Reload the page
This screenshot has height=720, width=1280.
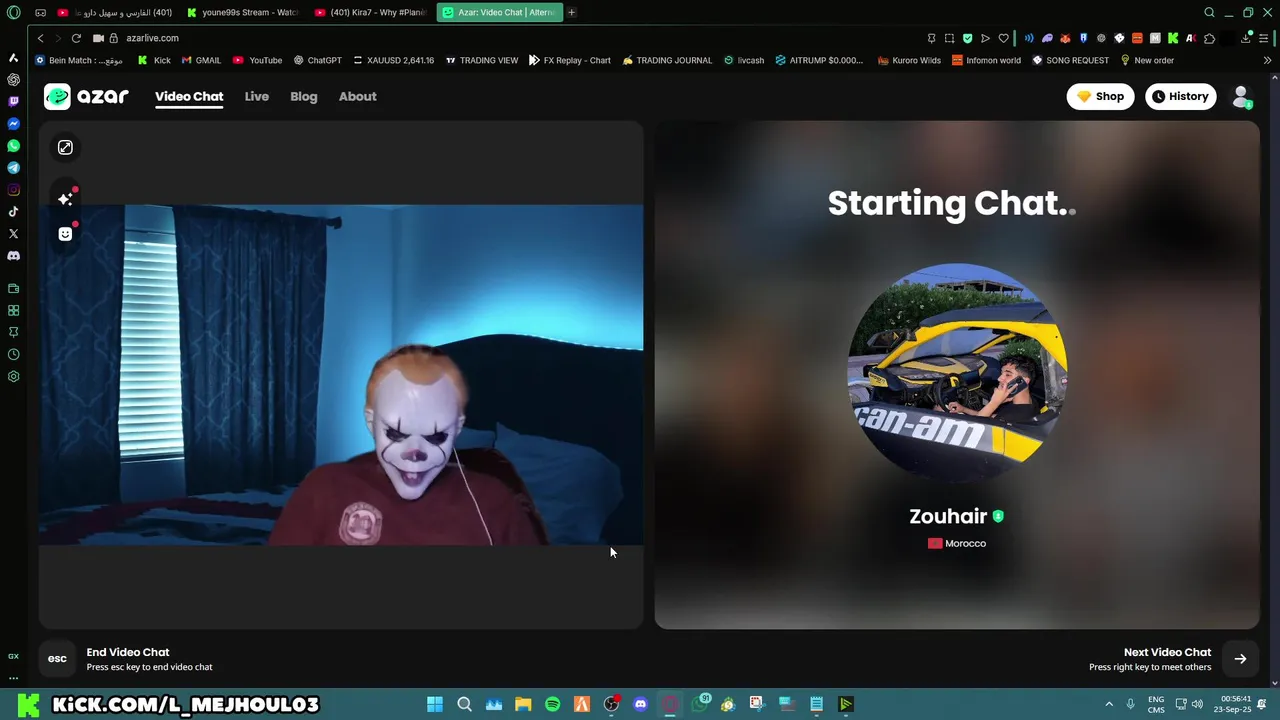(76, 38)
